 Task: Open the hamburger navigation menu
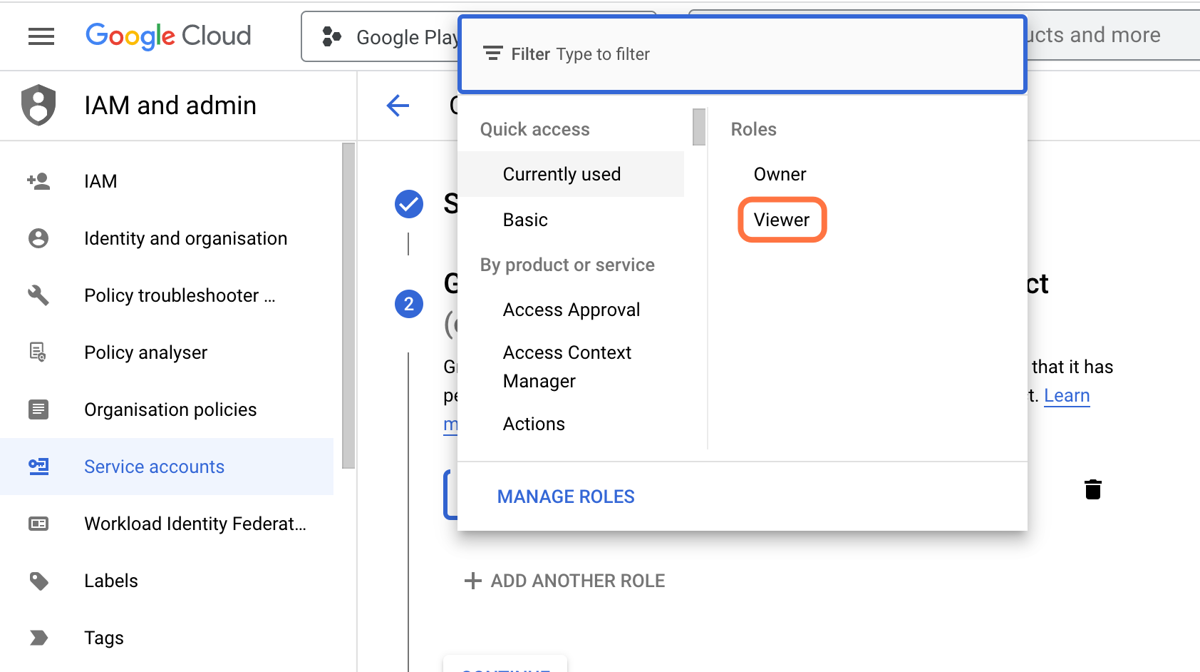pos(41,36)
